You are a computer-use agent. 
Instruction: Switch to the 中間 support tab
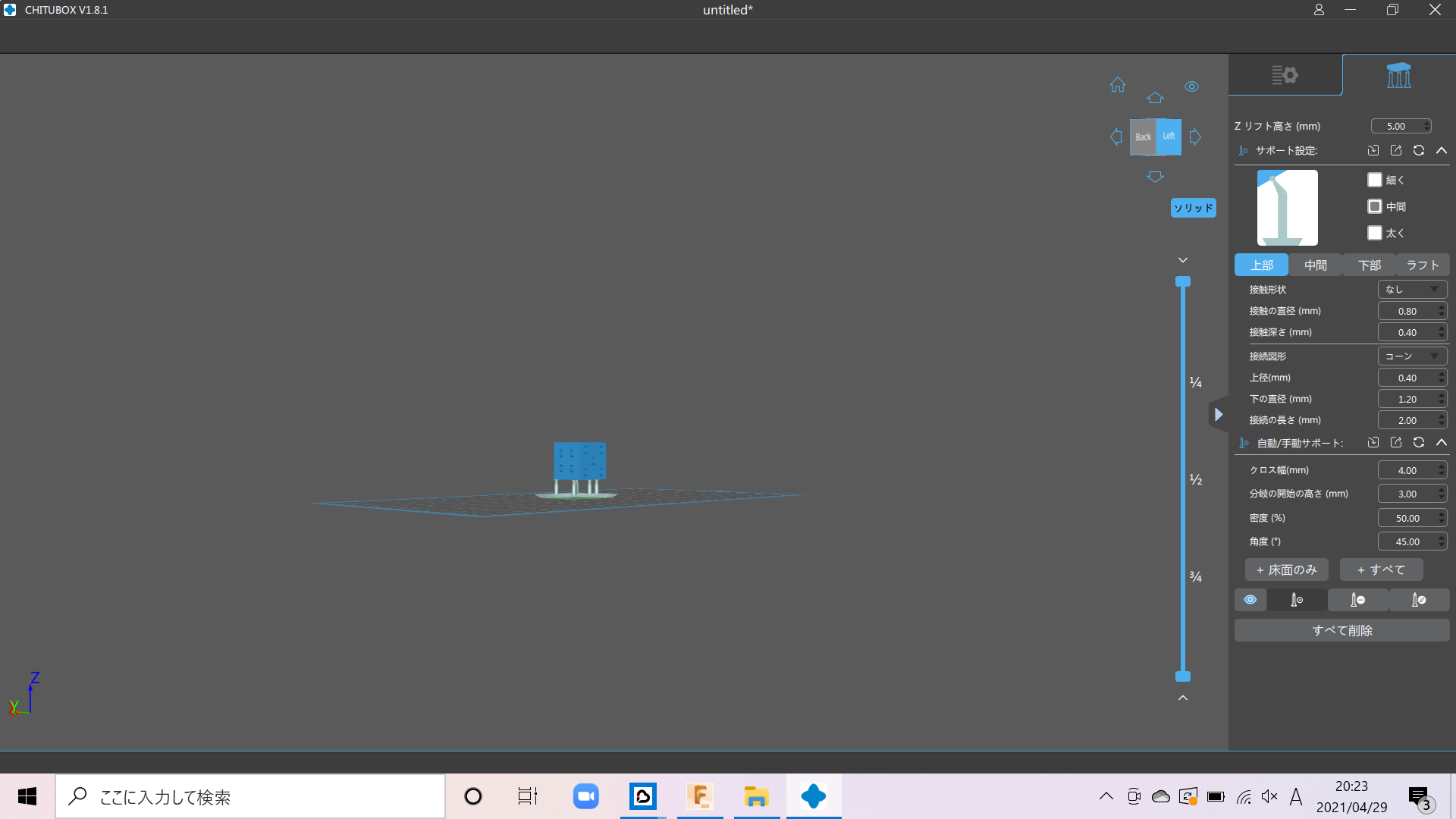click(1315, 265)
